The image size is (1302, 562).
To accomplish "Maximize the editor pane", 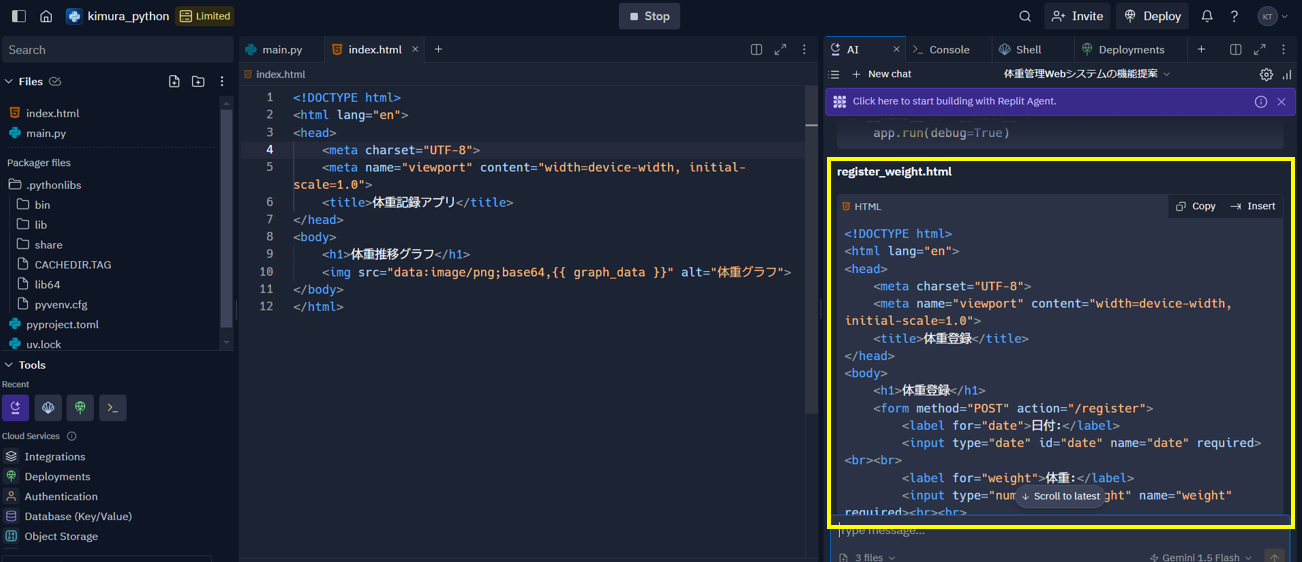I will [780, 50].
